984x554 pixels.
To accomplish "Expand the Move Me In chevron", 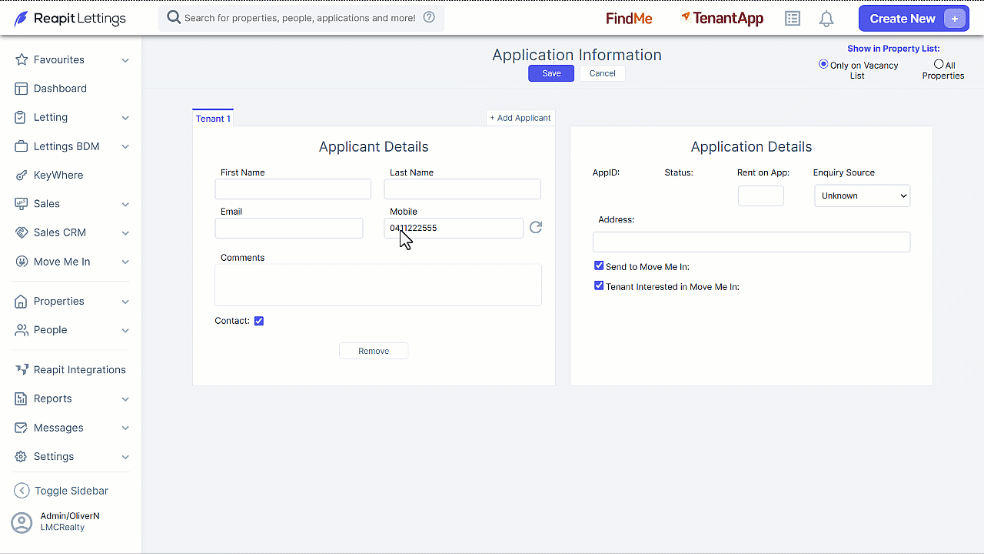I will [125, 262].
